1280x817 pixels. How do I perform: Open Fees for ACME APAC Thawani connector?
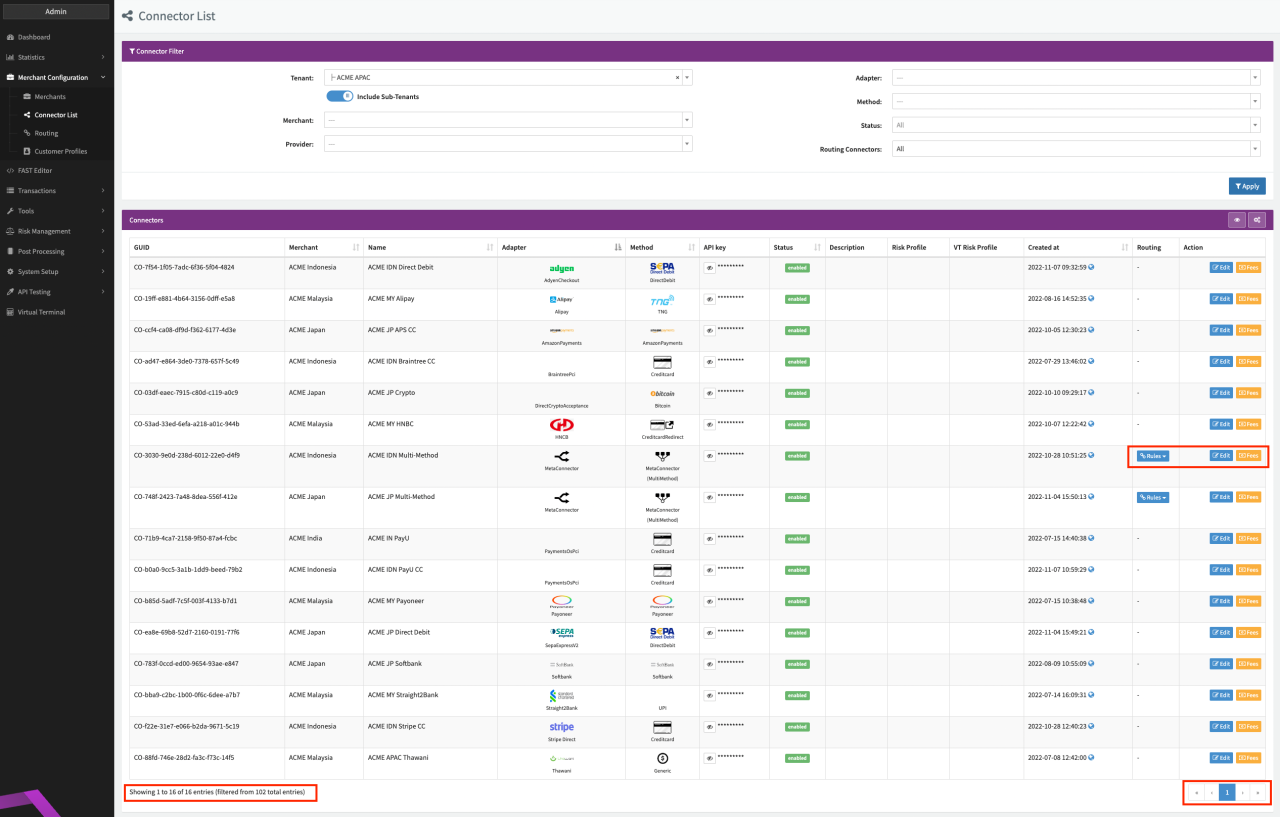tap(1248, 758)
